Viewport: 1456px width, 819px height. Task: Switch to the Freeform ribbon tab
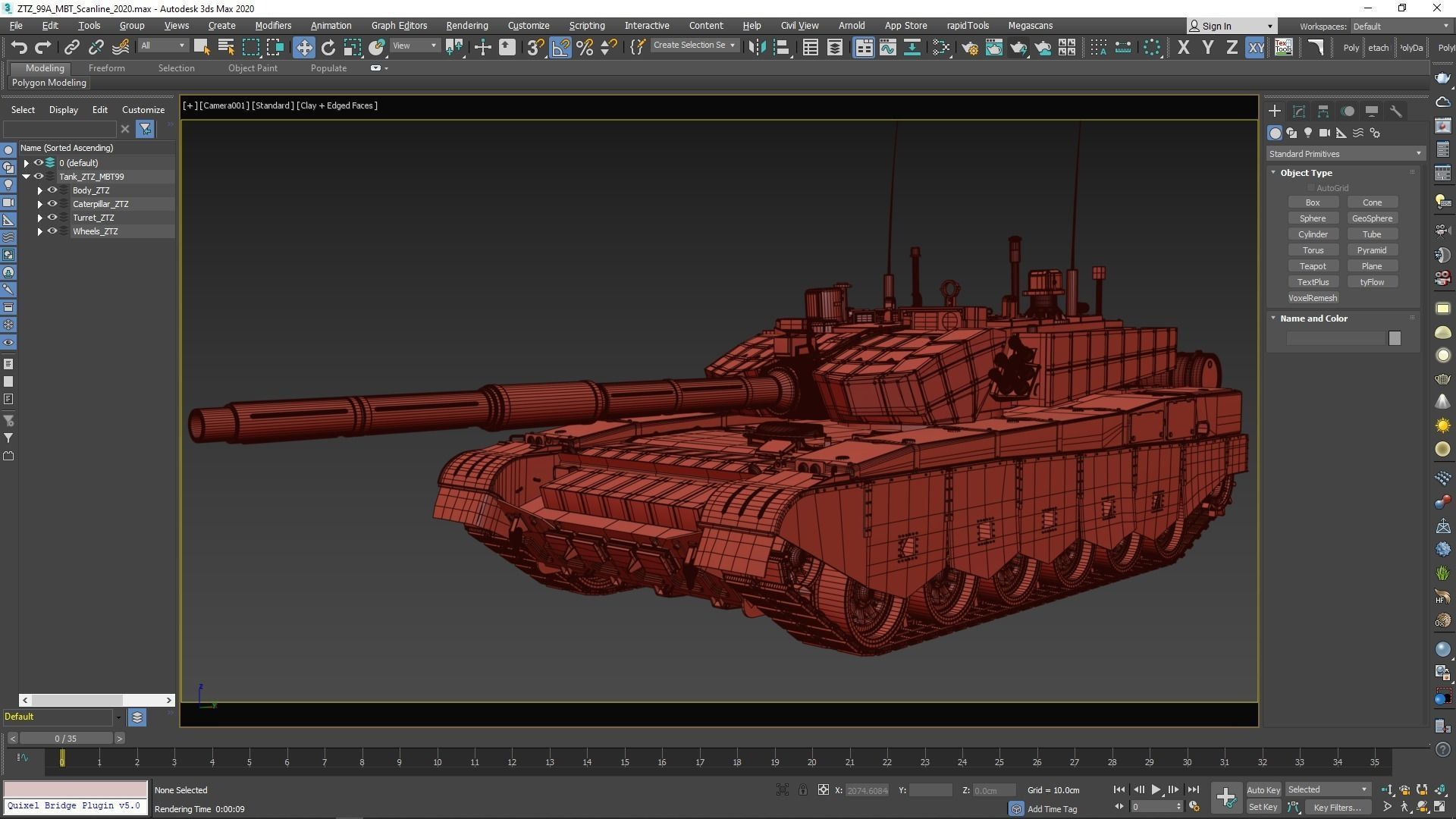106,68
